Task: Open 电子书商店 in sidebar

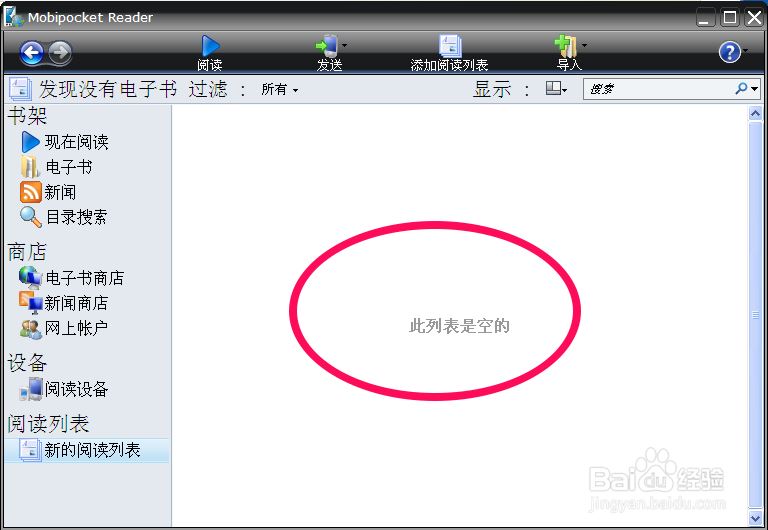Action: [72, 278]
